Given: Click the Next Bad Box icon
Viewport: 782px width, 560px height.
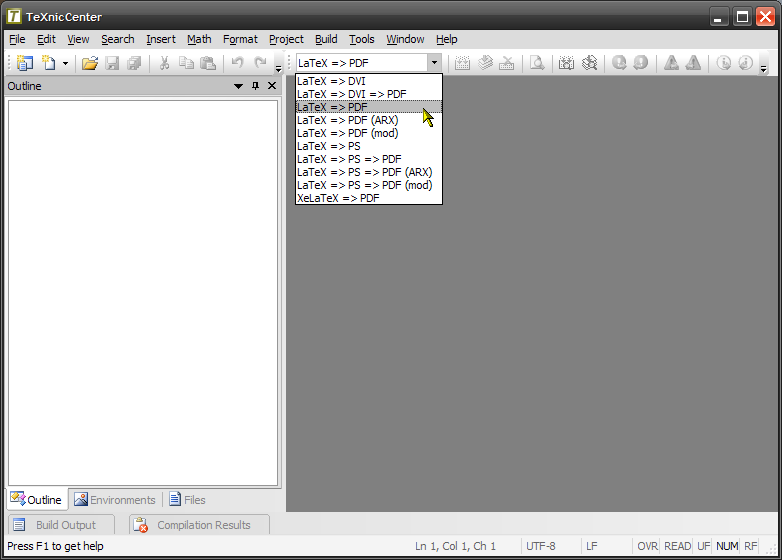Looking at the screenshot, I should (x=723, y=63).
